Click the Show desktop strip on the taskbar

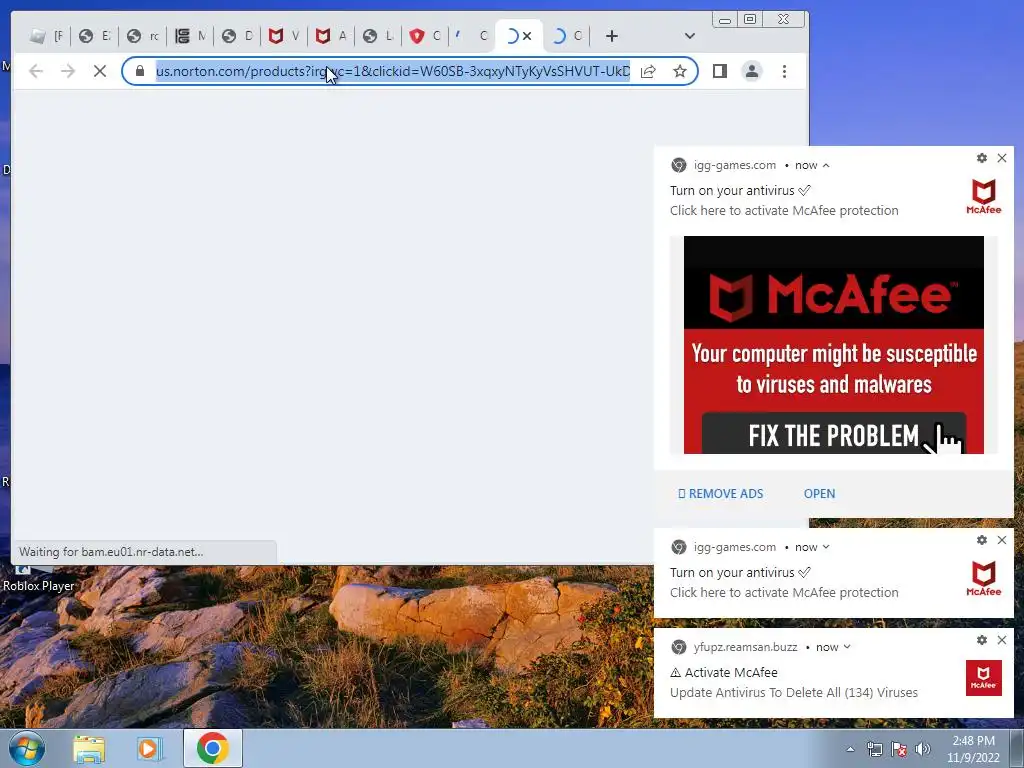[x=1017, y=748]
